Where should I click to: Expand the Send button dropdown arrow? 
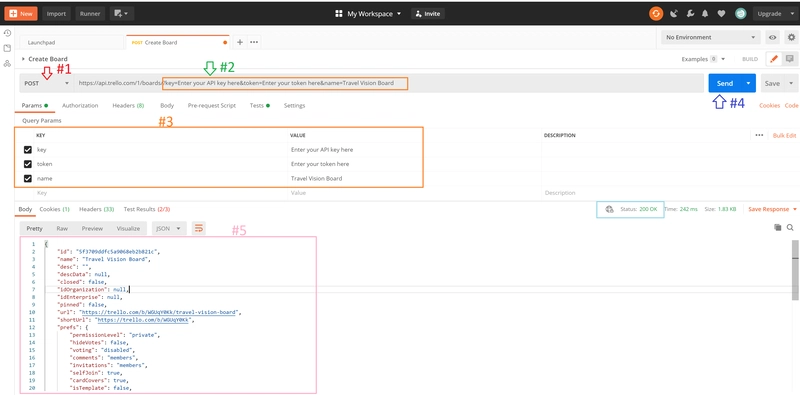(x=748, y=83)
